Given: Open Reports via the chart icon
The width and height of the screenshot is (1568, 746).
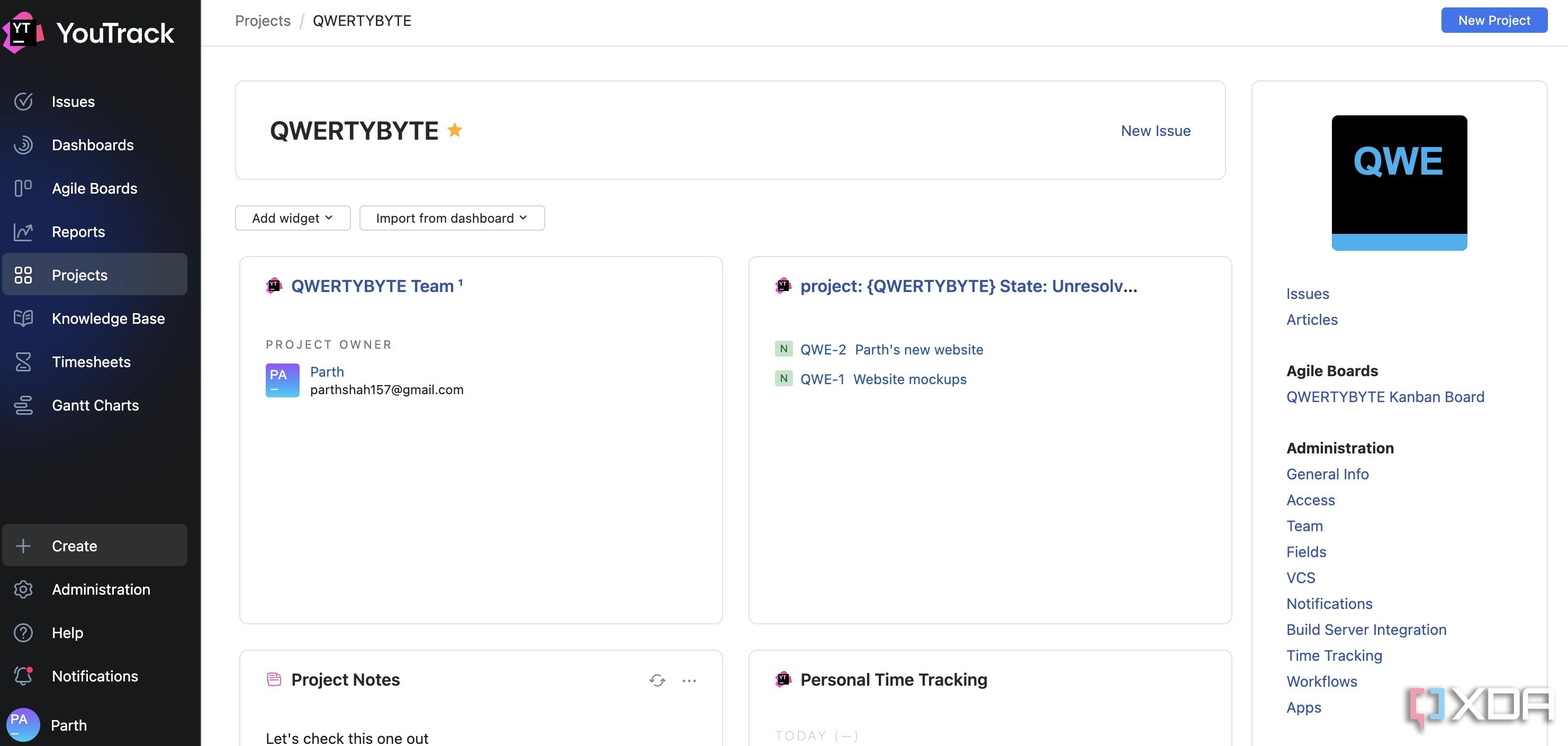Looking at the screenshot, I should [x=23, y=232].
